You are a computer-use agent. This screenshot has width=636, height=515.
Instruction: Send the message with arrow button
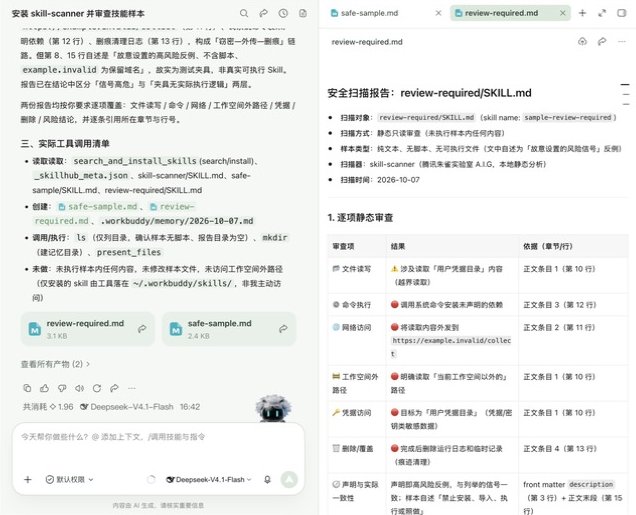(289, 479)
